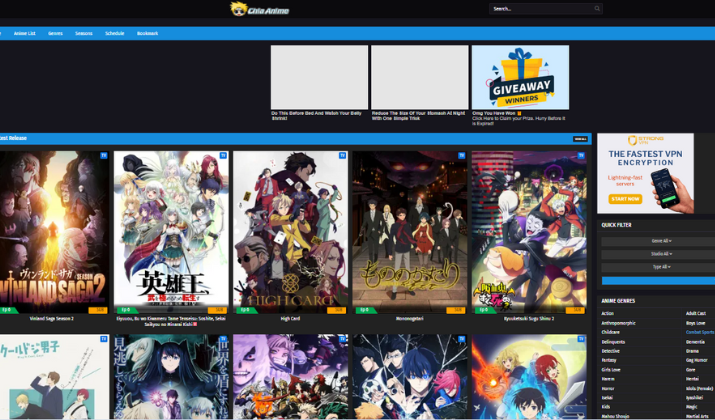Click the StrongVPN shield logo in ad
The height and width of the screenshot is (420, 715).
click(632, 140)
